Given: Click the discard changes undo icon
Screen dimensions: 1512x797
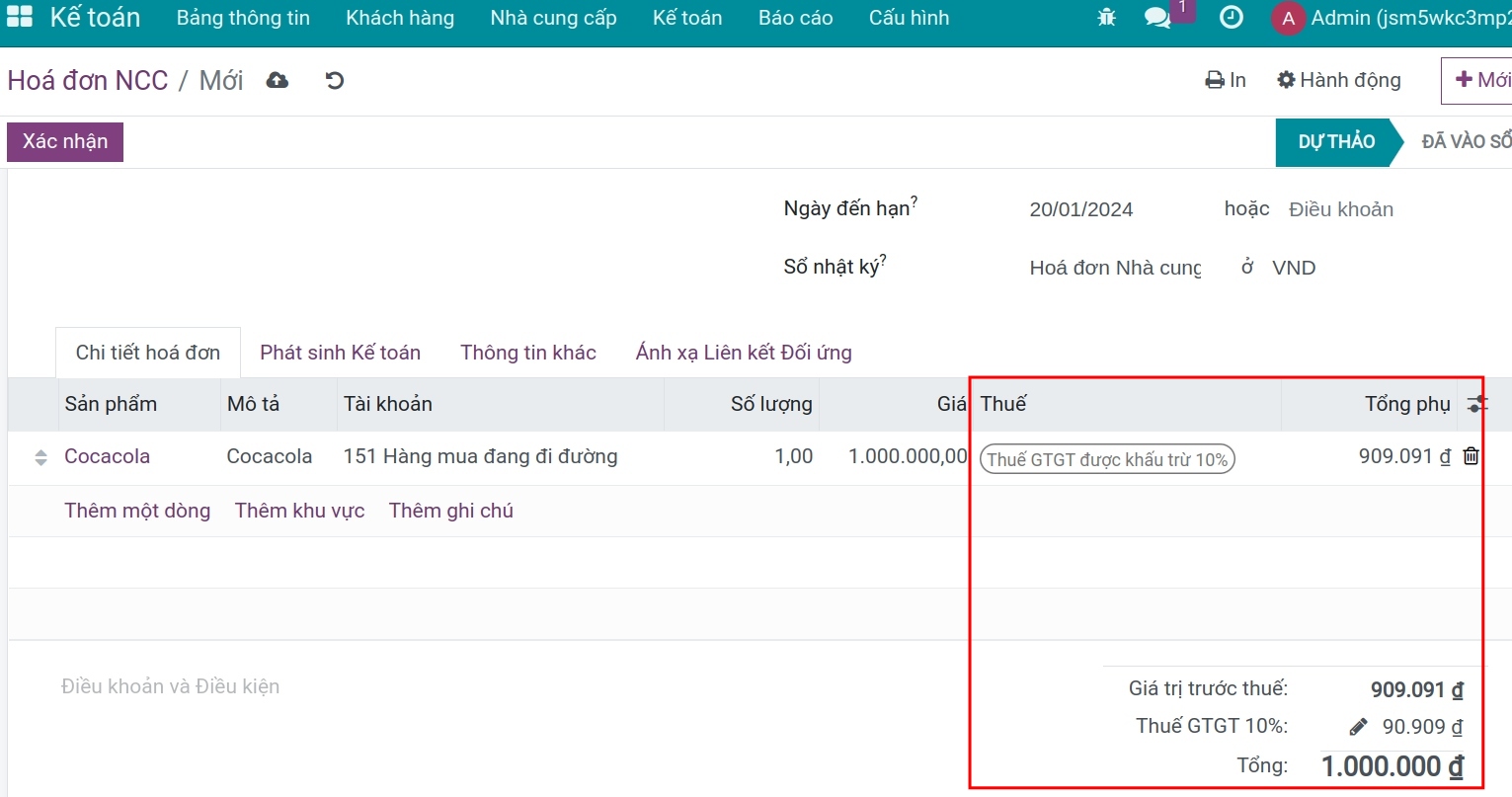Looking at the screenshot, I should tap(335, 81).
